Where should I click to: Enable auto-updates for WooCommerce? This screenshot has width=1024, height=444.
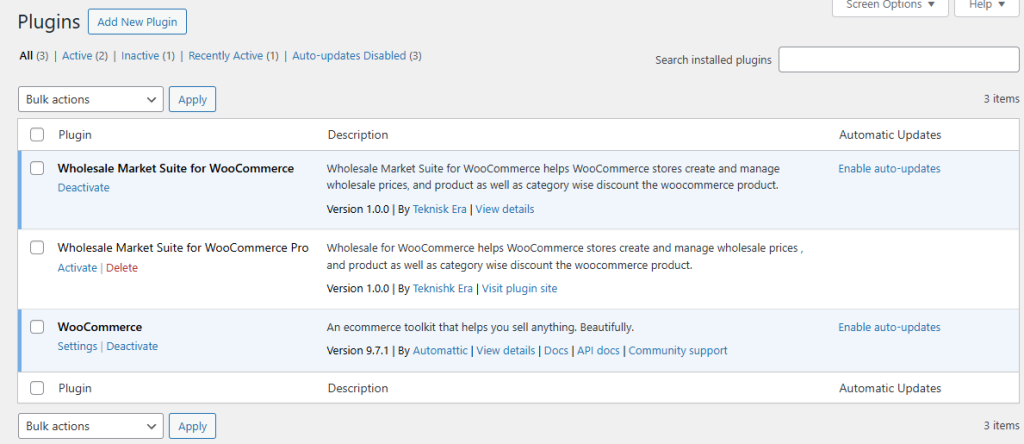pos(888,327)
